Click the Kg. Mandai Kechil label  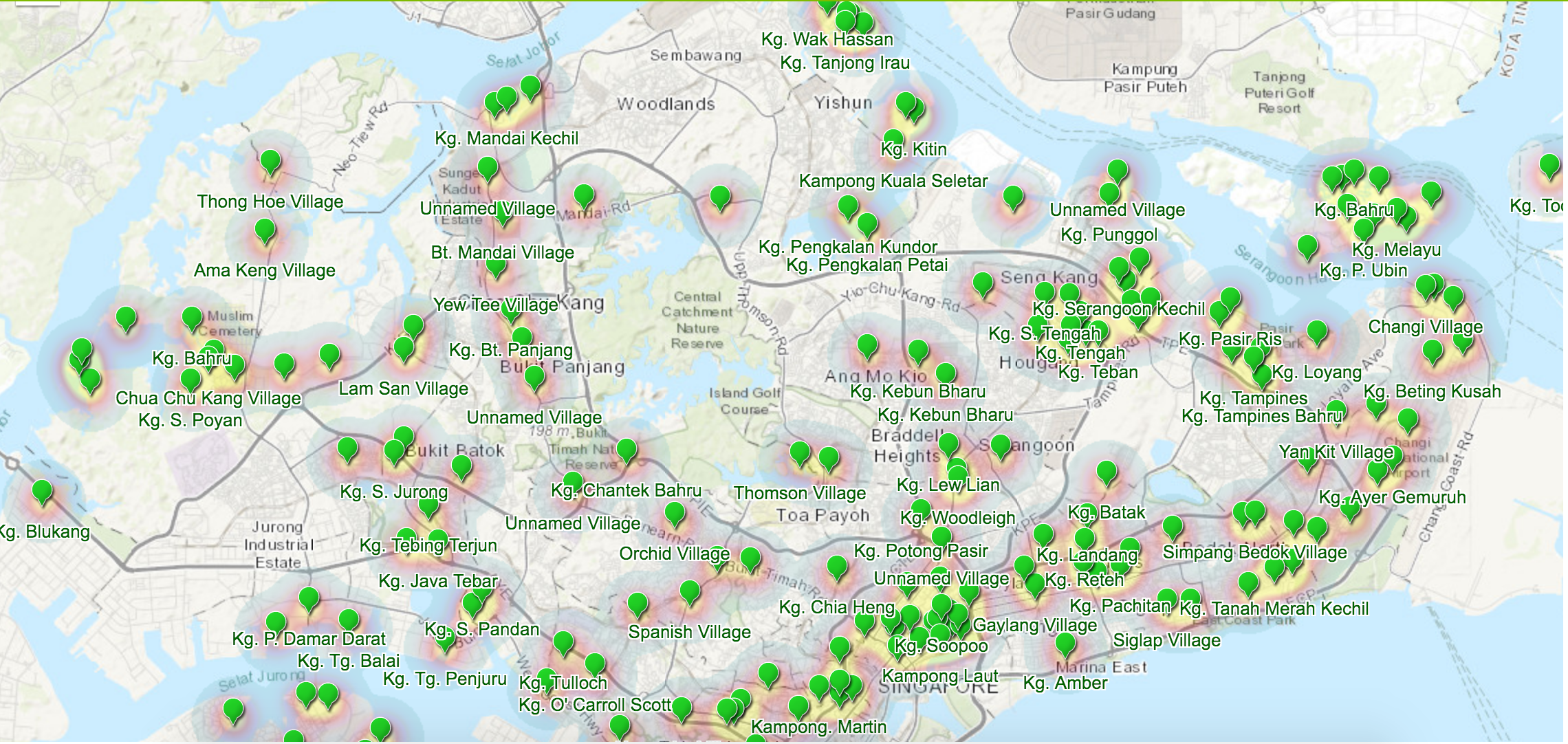pos(506,138)
